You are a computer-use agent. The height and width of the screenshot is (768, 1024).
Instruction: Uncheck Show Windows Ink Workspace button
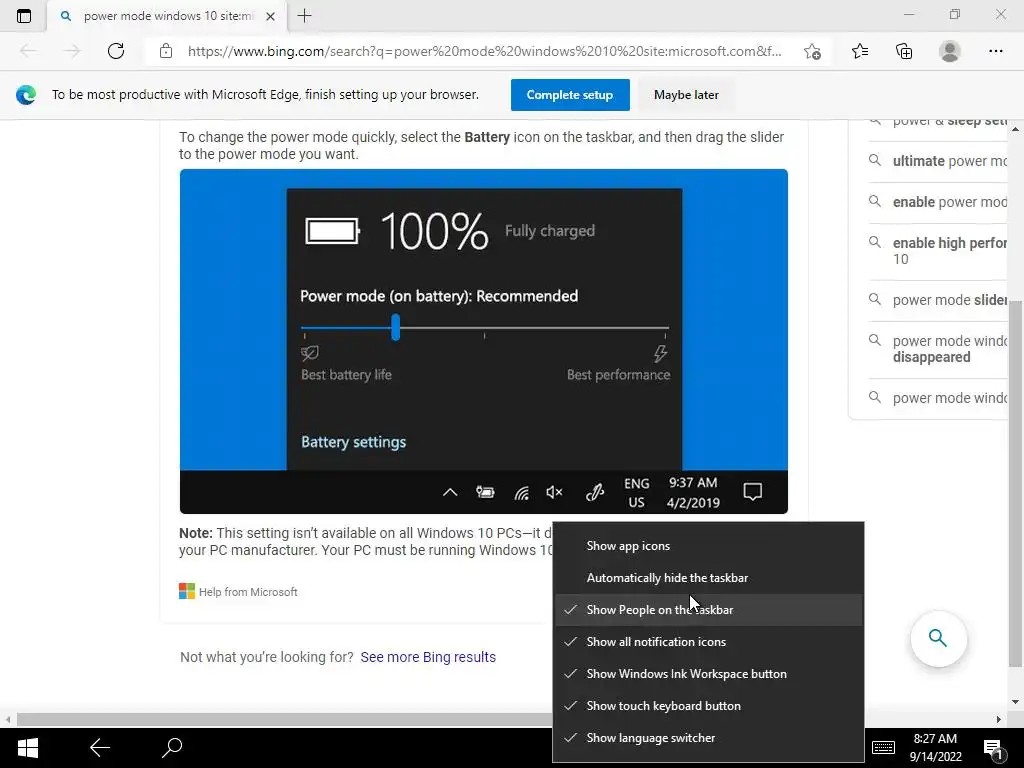709,674
